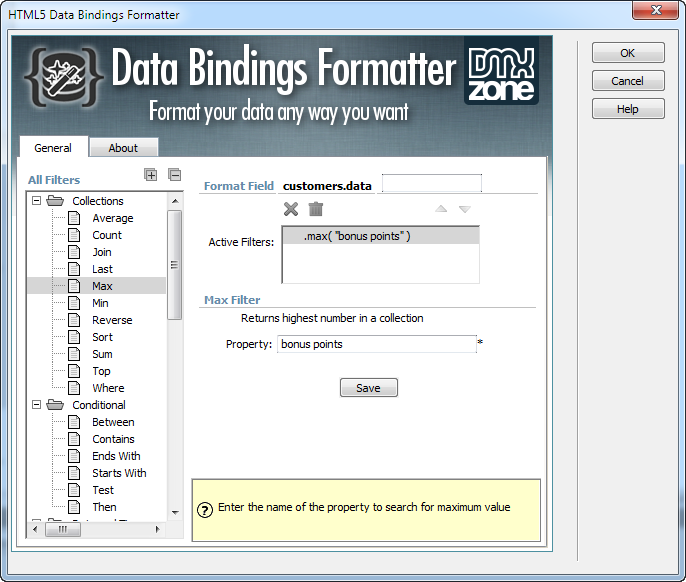Click the document icon beside Contains
This screenshot has width=686, height=582.
click(x=74, y=439)
